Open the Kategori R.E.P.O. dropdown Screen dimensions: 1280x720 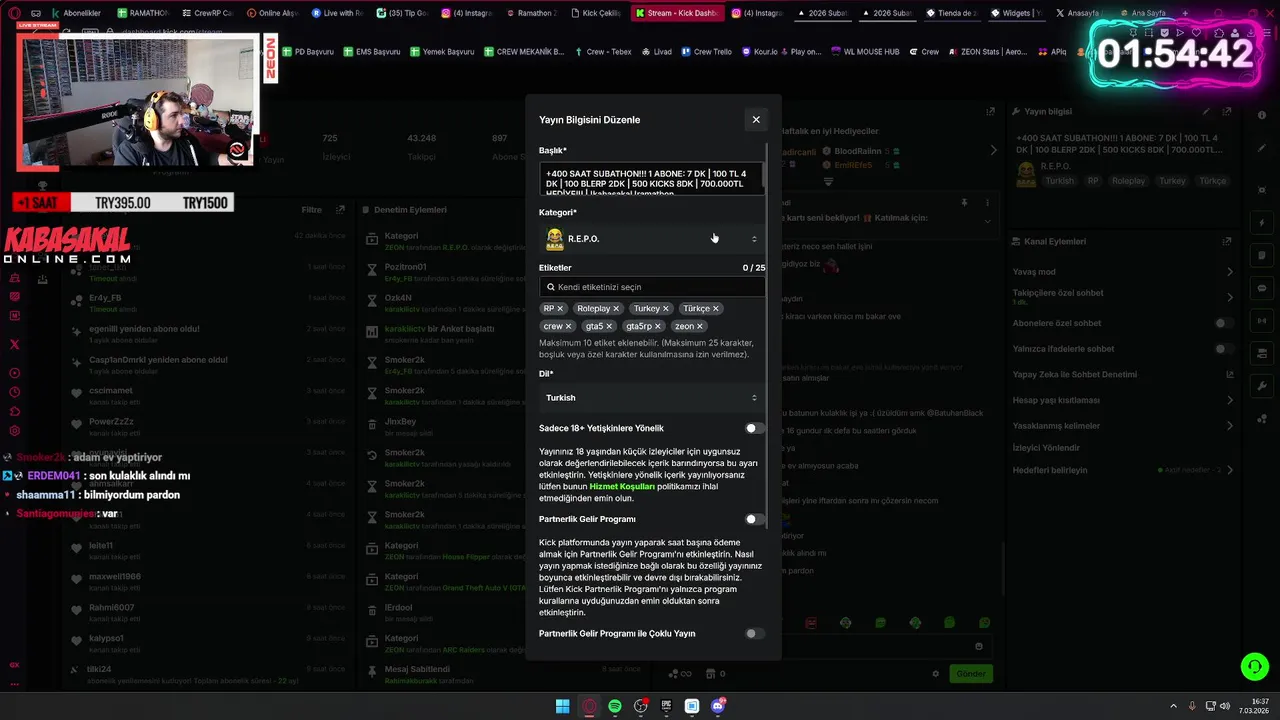[652, 239]
